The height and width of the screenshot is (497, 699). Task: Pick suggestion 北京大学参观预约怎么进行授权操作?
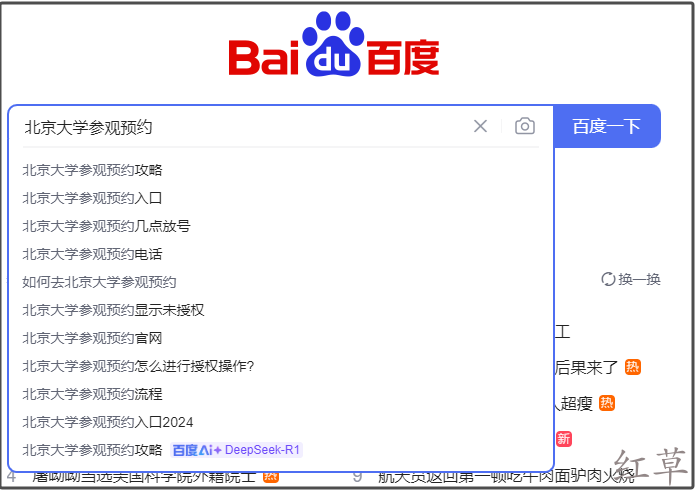[x=138, y=366]
